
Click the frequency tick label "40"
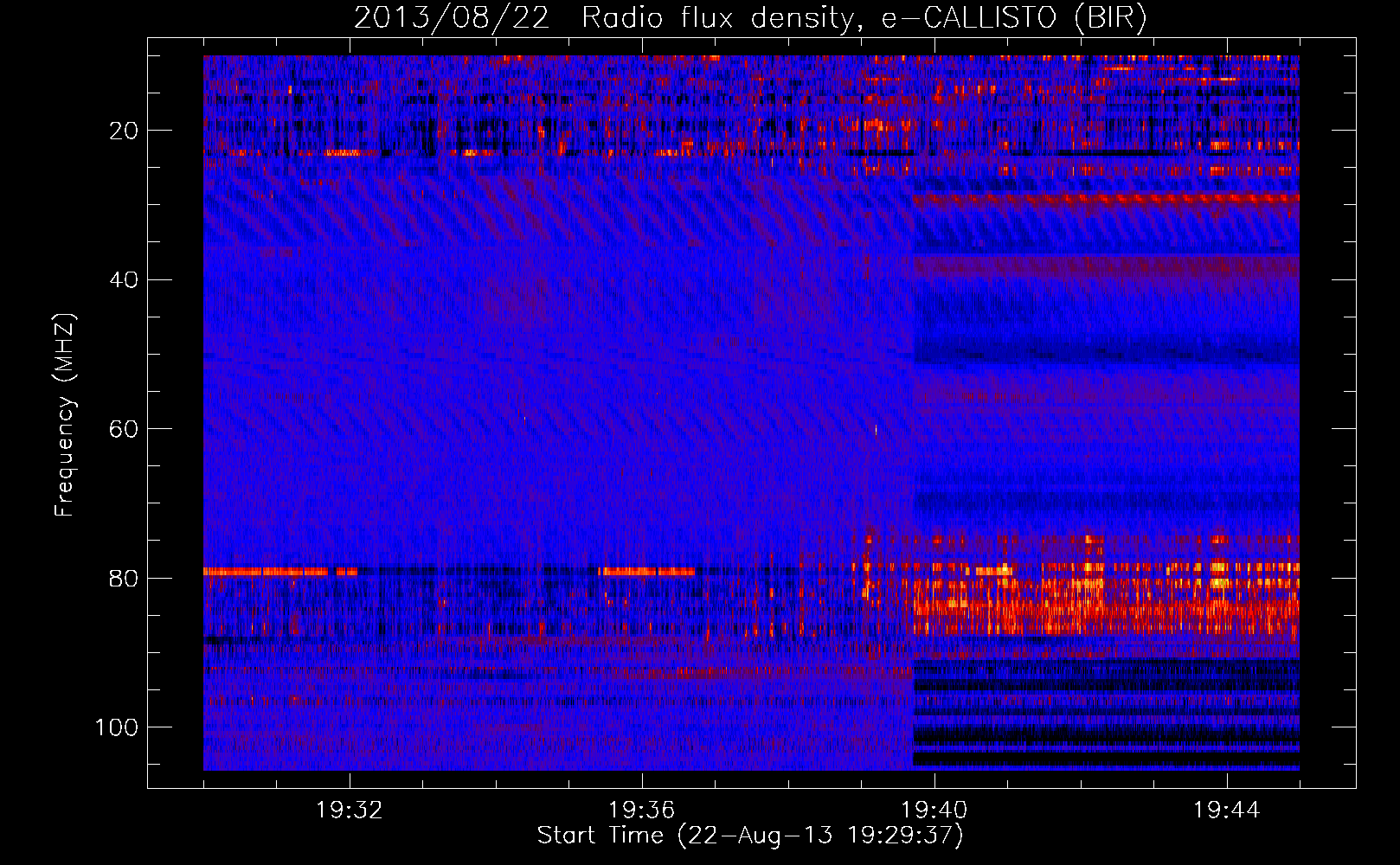point(124,280)
